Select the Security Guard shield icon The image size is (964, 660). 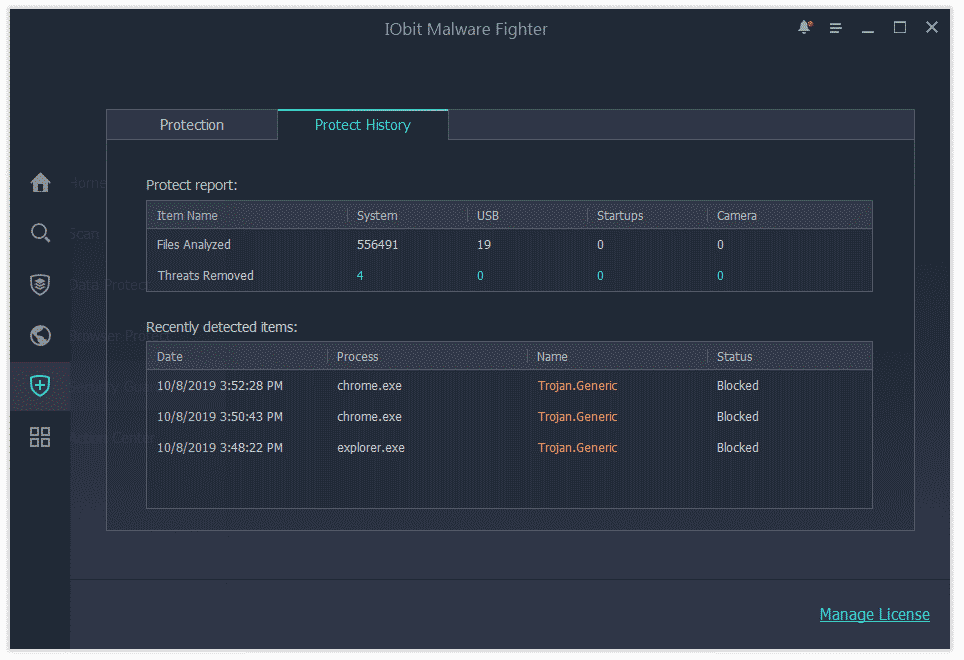pos(40,386)
